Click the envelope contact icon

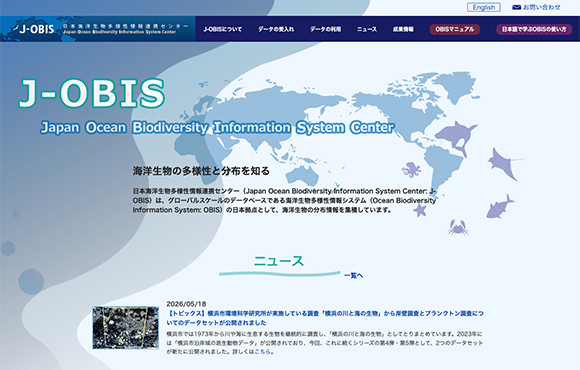point(516,7)
